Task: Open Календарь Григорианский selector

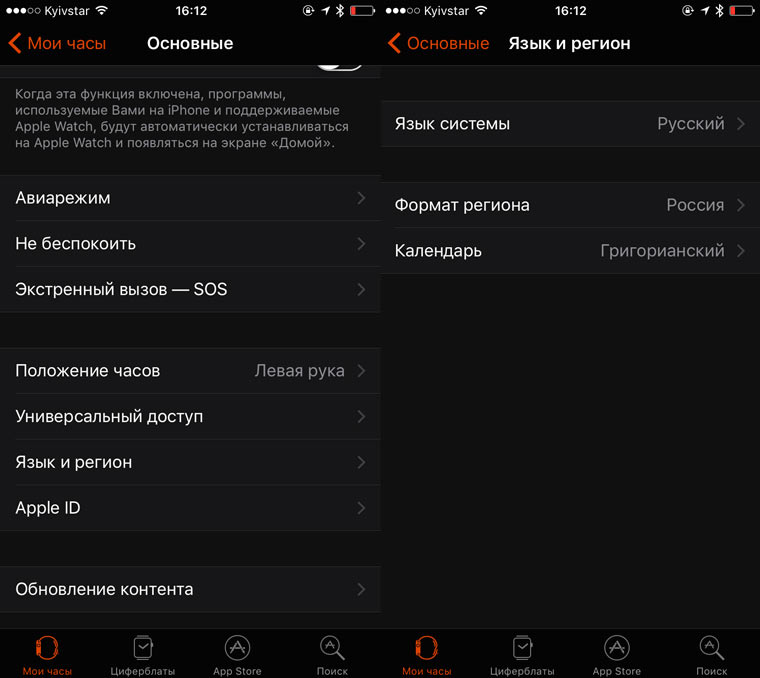Action: coord(570,251)
